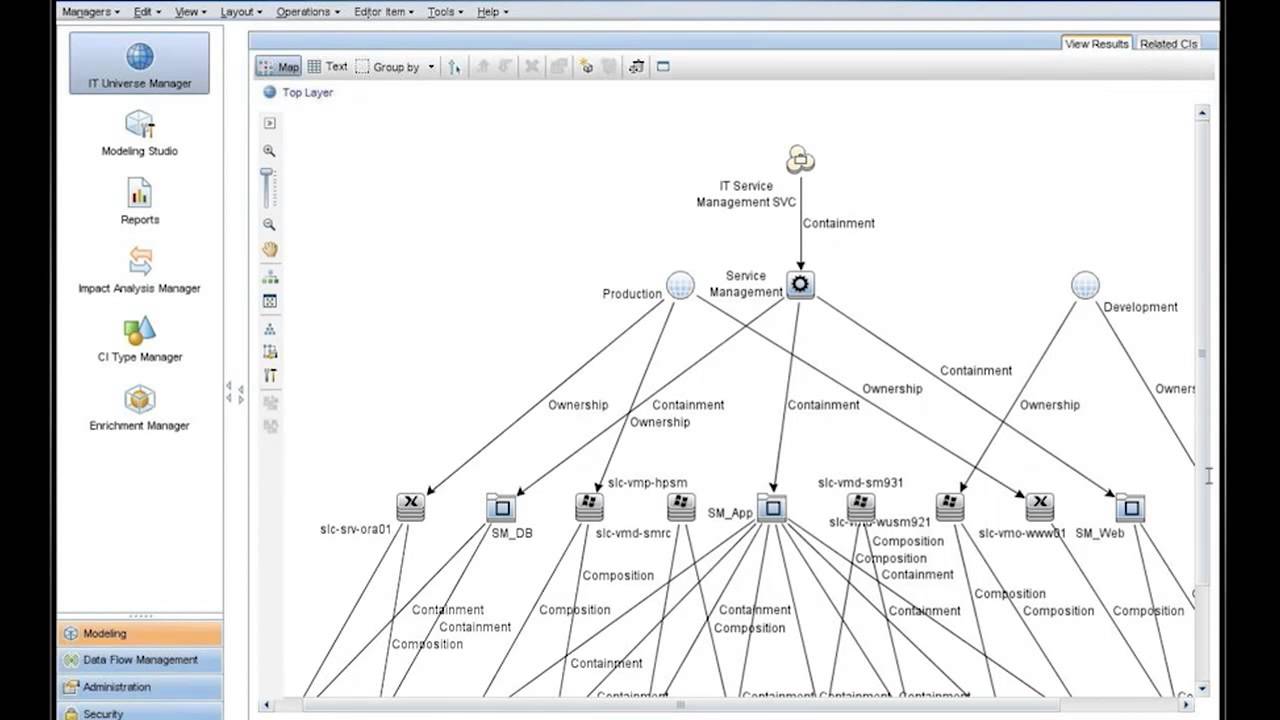Open the Modeling section
Viewport: 1280px width, 720px height.
point(139,633)
